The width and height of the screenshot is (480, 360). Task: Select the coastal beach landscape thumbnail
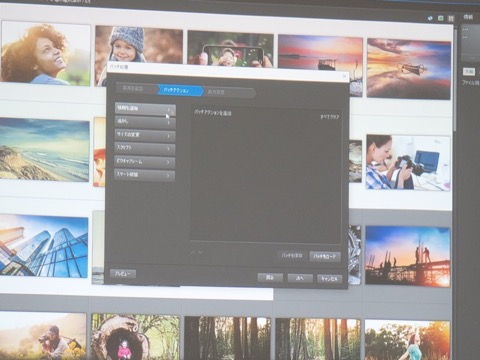coord(44,150)
